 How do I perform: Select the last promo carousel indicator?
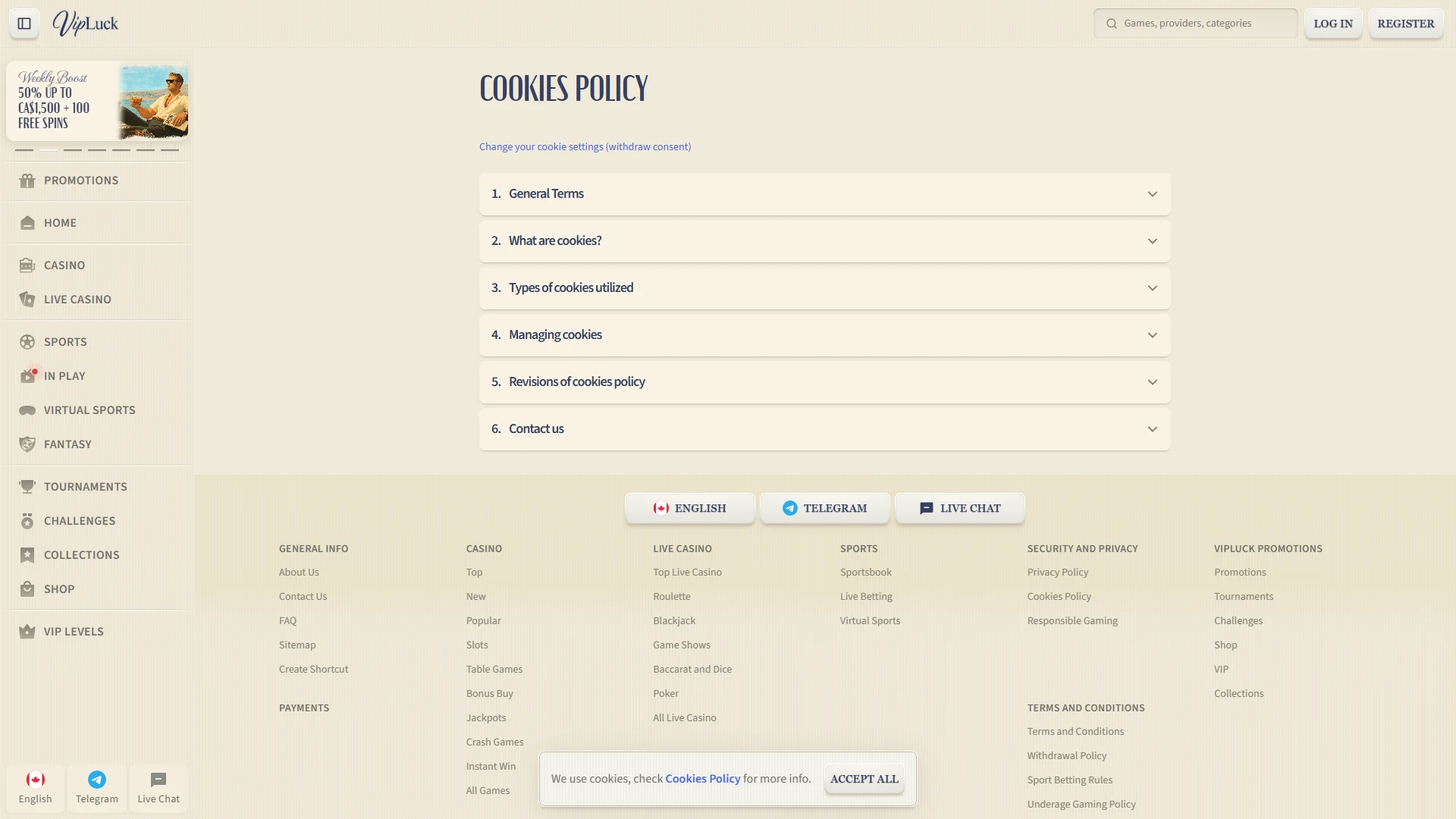pos(170,150)
